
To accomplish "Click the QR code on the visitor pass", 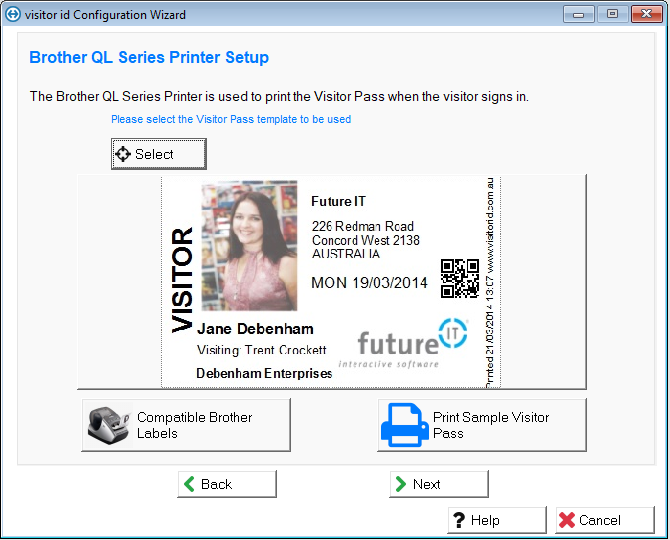I will (x=460, y=278).
